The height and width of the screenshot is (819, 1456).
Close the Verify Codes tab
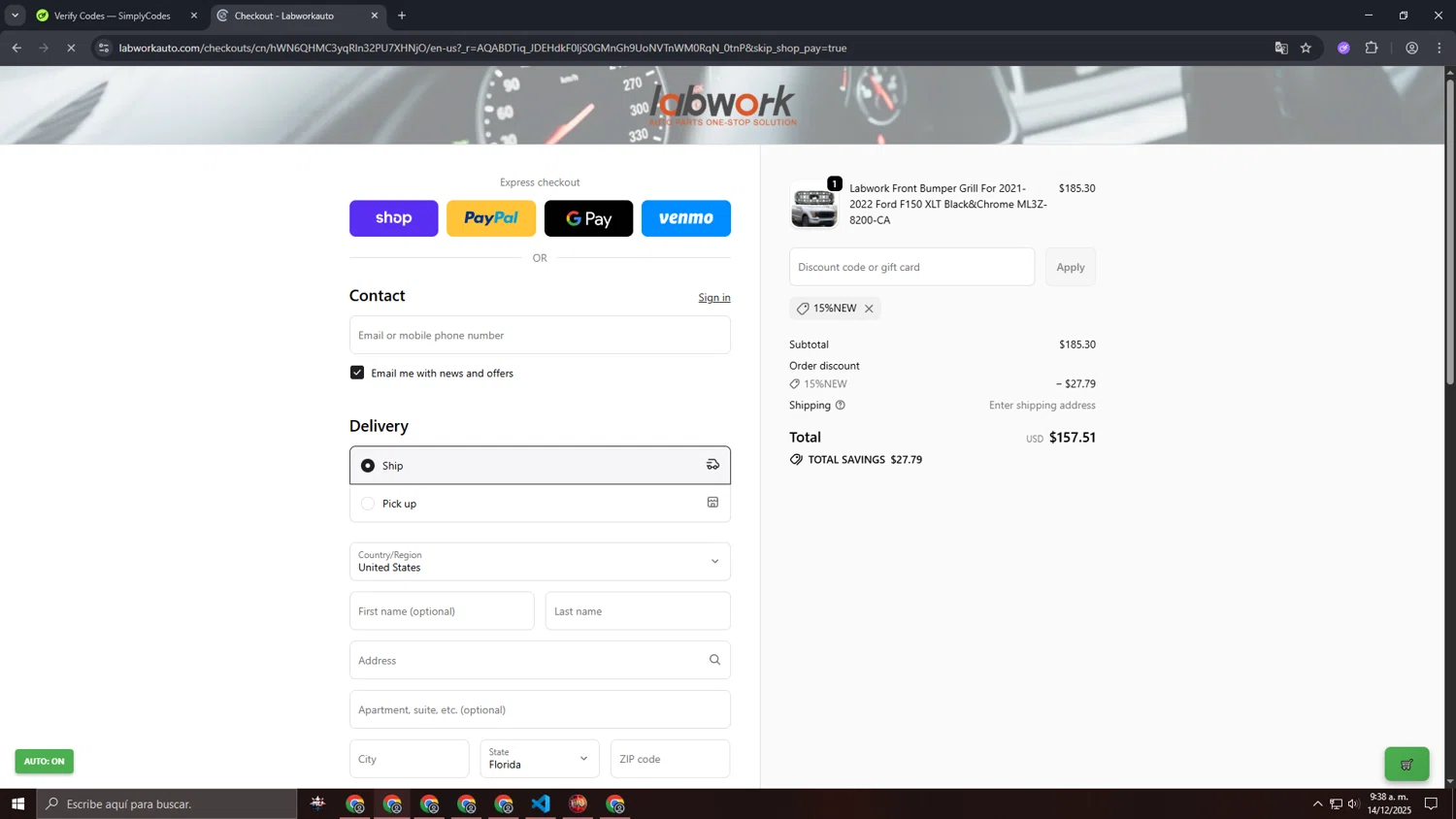point(194,16)
